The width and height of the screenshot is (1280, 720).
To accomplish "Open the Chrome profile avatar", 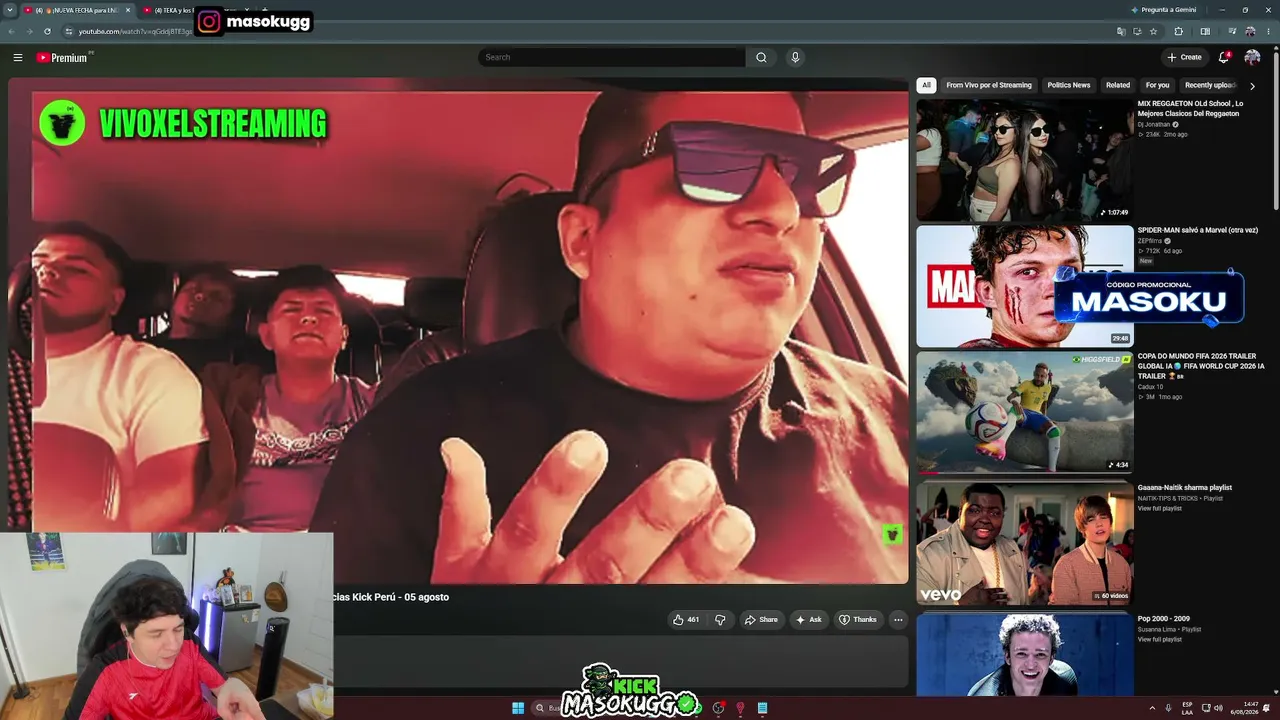I will (x=1251, y=31).
